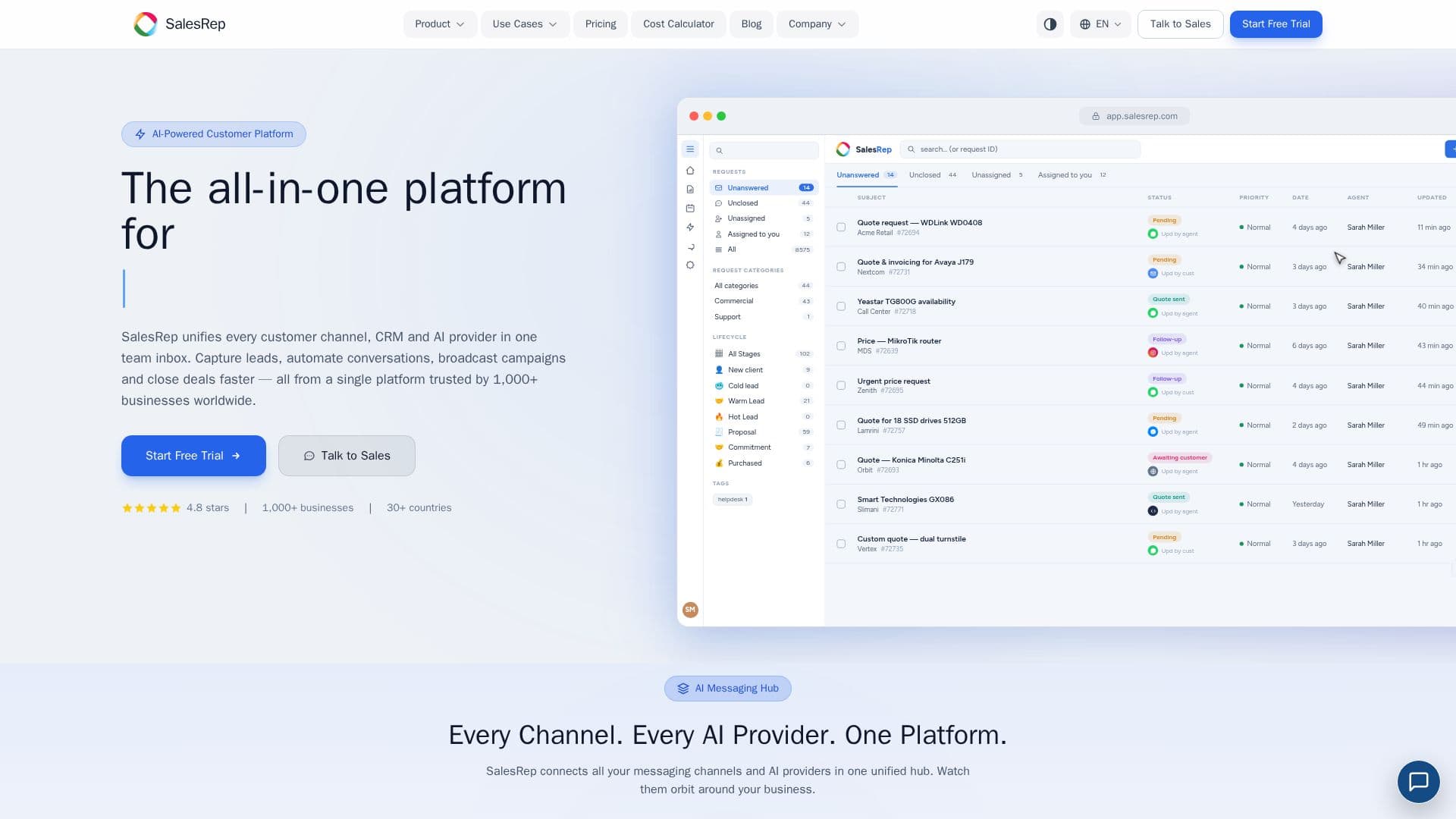The height and width of the screenshot is (819, 1456).
Task: Go to the Blog
Action: point(752,24)
